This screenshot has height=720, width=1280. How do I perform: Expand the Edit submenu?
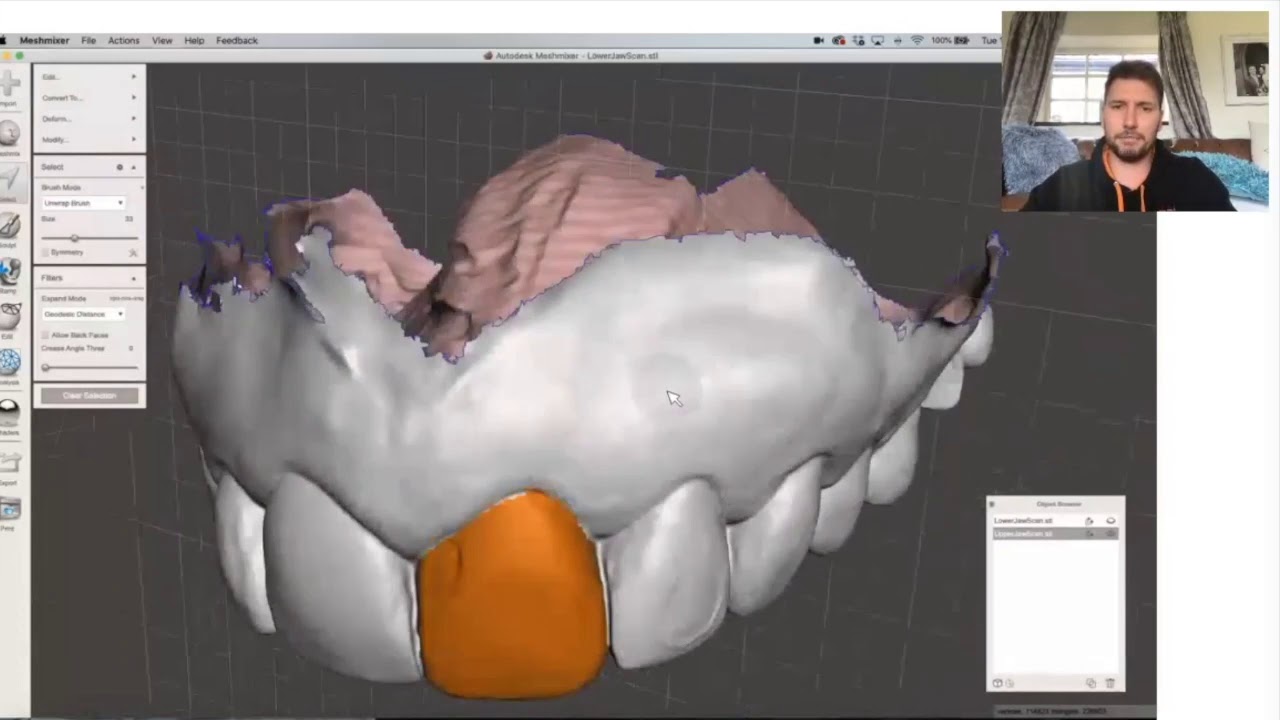click(x=89, y=77)
